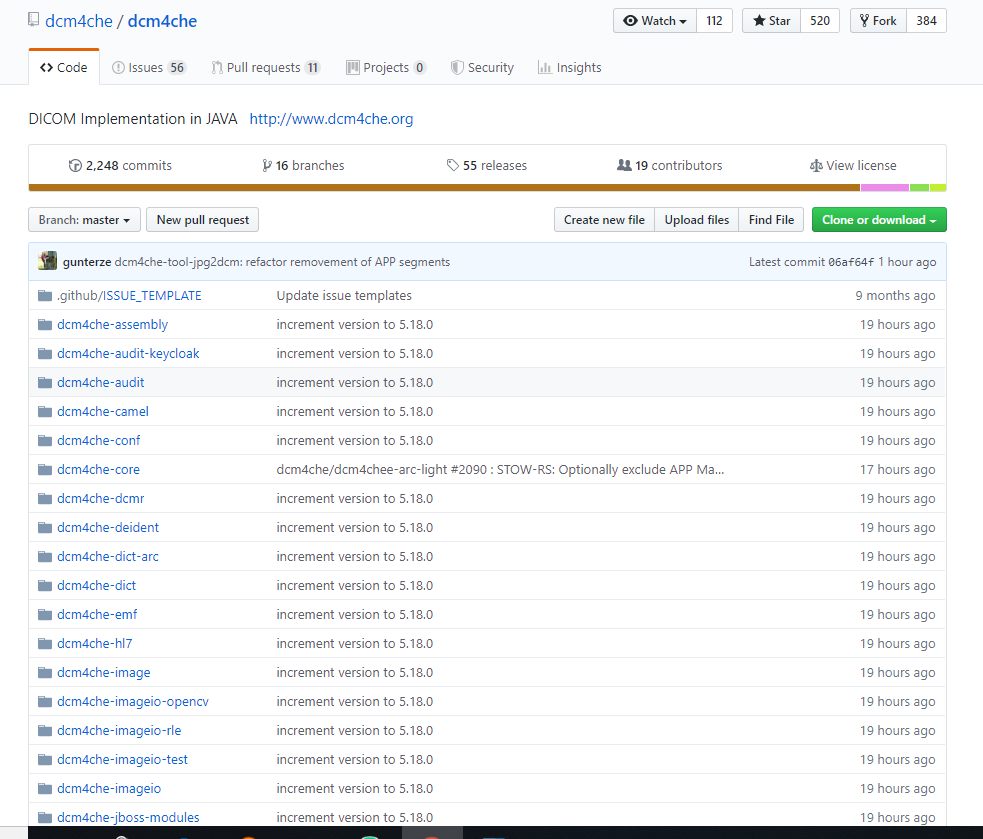Click the folder icon for dcm4che-imageio-opencv
Image resolution: width=983 pixels, height=839 pixels.
[x=45, y=702]
